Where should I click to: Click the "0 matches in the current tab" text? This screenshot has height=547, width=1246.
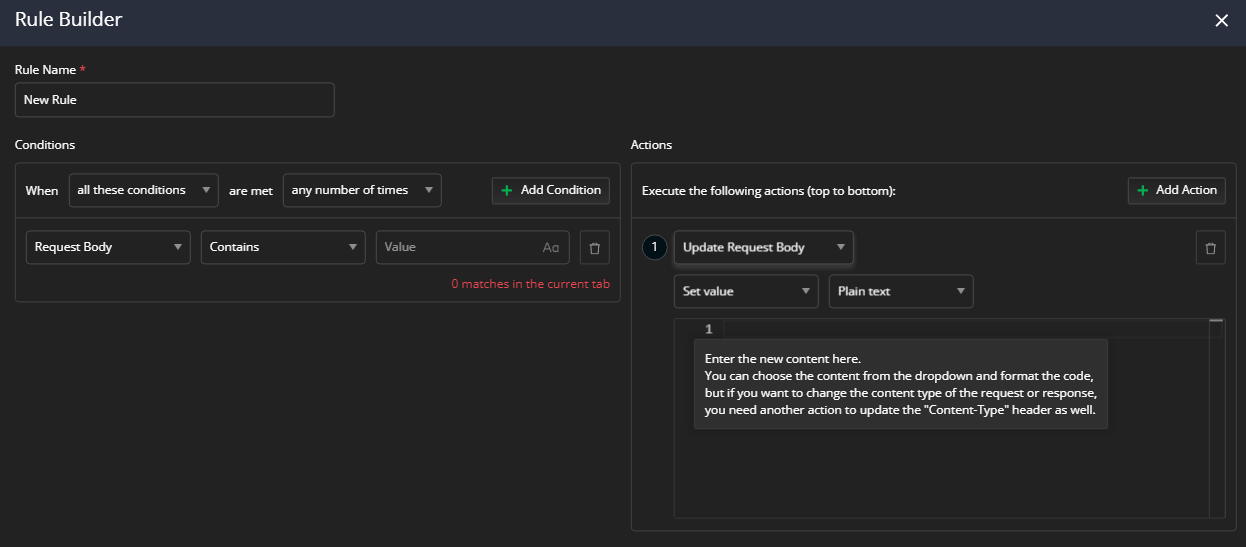point(530,284)
